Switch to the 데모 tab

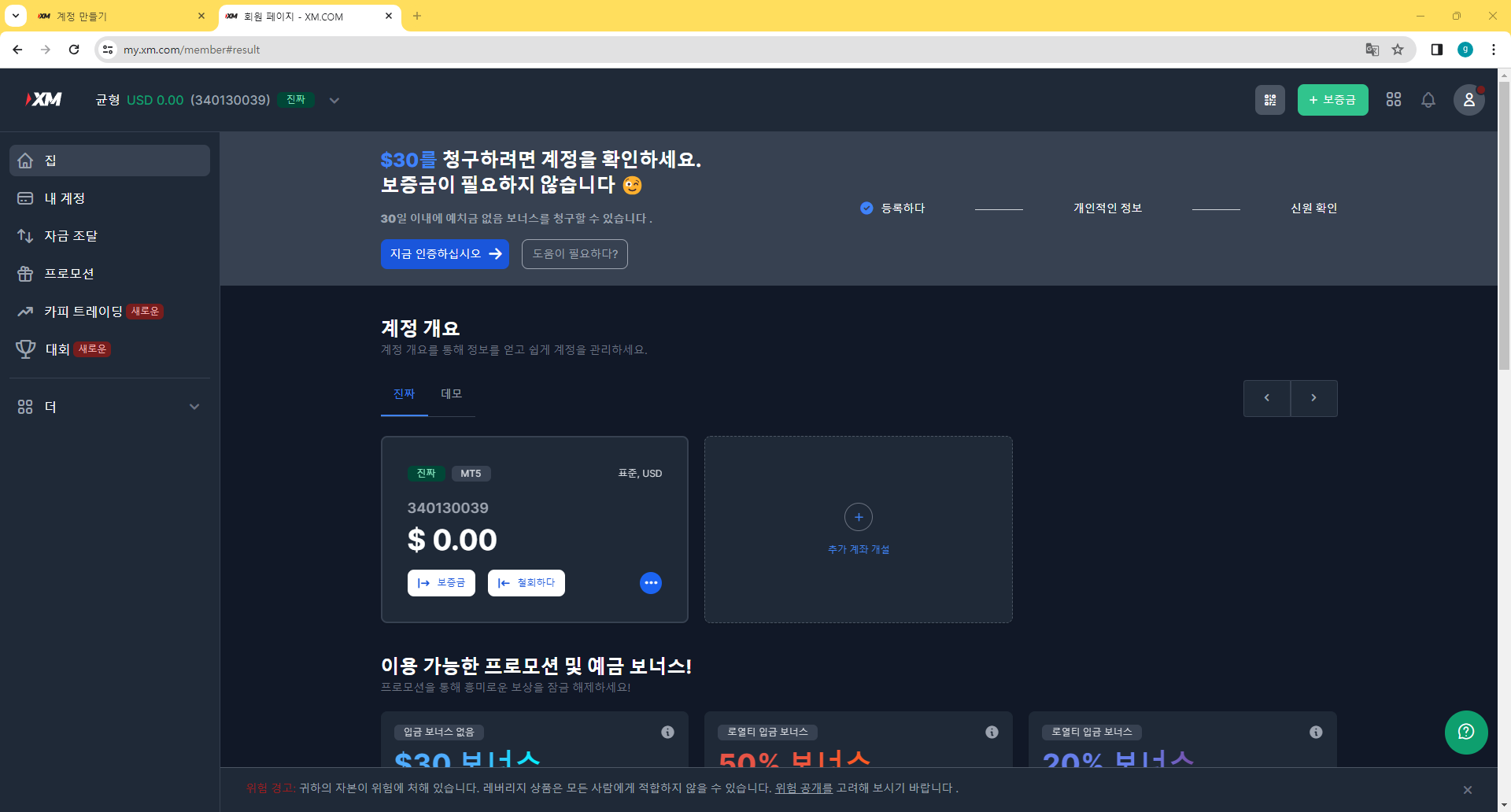(451, 393)
